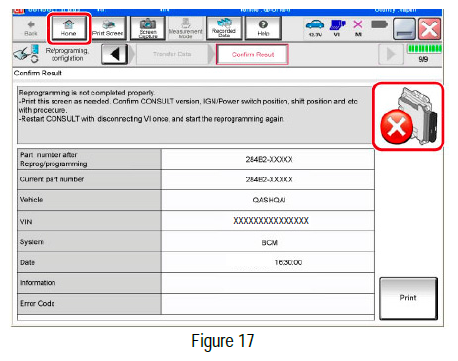458x361 pixels.
Task: Click the 'System' row label
Action: click(32, 242)
